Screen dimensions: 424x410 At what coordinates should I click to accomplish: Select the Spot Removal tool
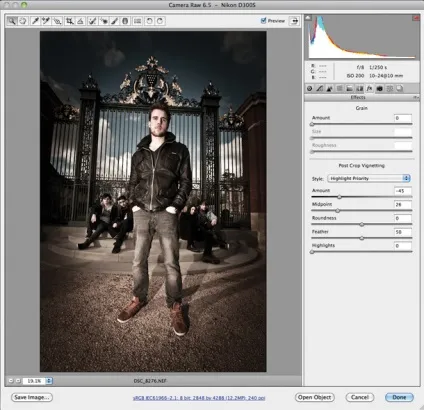point(92,21)
